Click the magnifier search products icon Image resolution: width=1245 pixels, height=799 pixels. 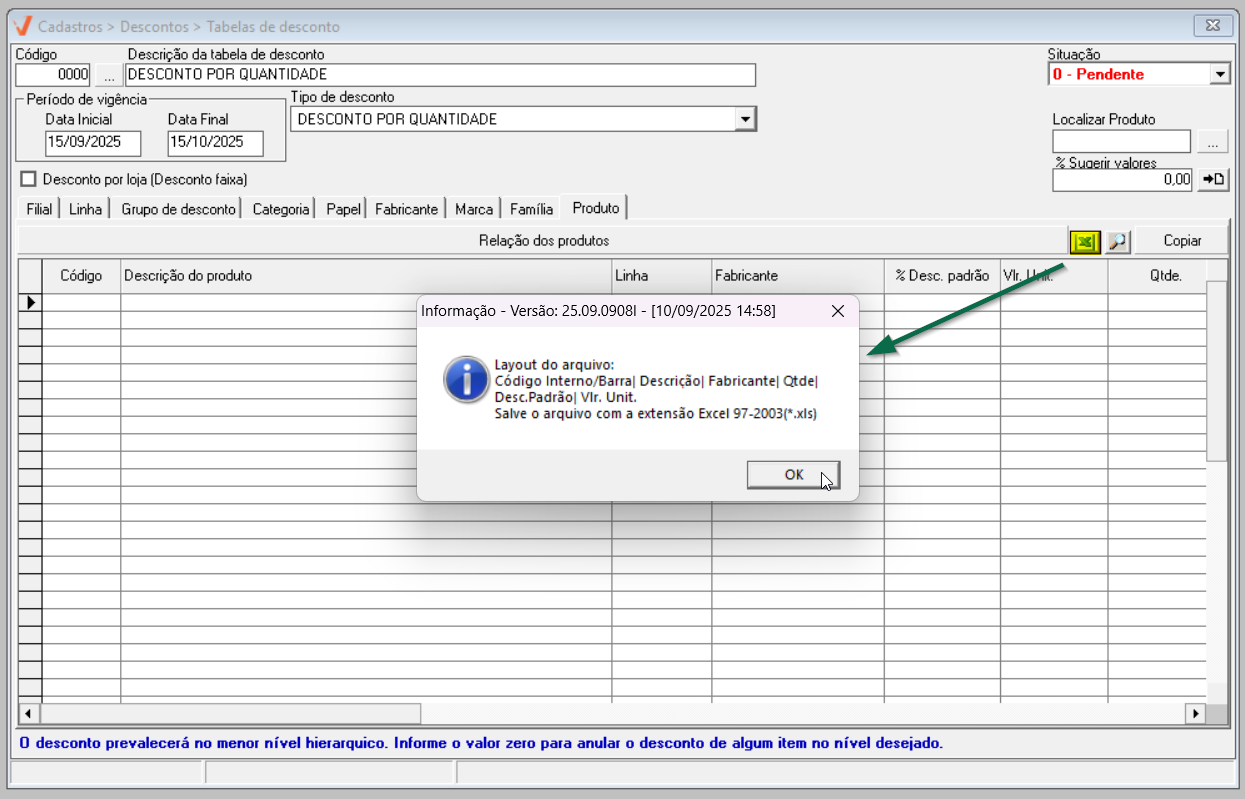(1117, 241)
